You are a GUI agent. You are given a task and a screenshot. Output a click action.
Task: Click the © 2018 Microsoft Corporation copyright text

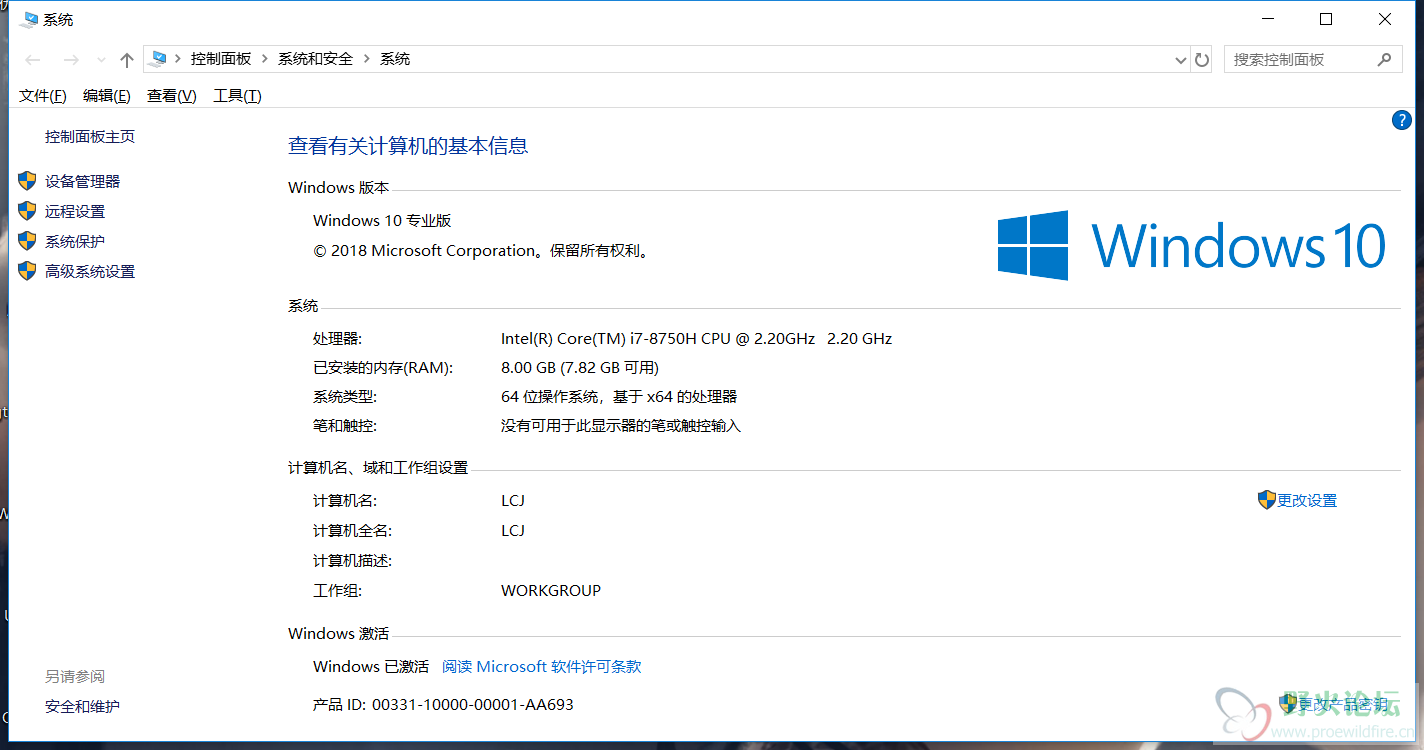[483, 251]
